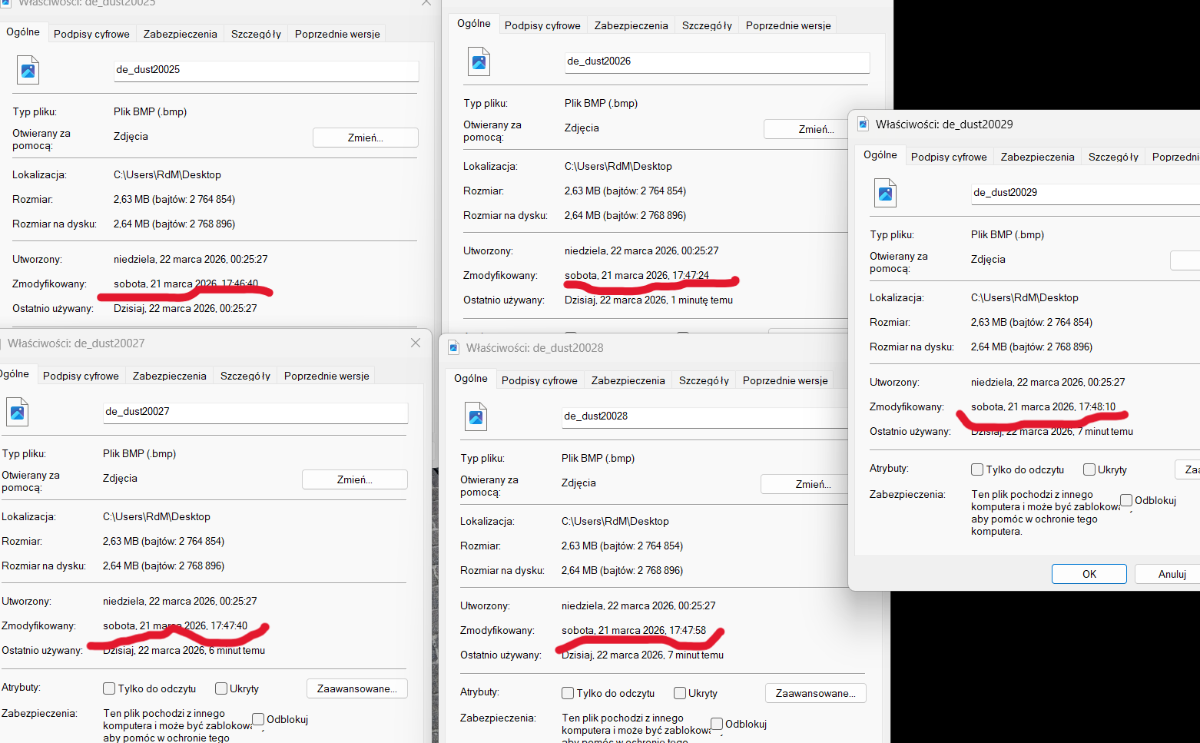
Task: Open 'Zaawansowane...' in de_dust20028 window
Action: (x=815, y=693)
